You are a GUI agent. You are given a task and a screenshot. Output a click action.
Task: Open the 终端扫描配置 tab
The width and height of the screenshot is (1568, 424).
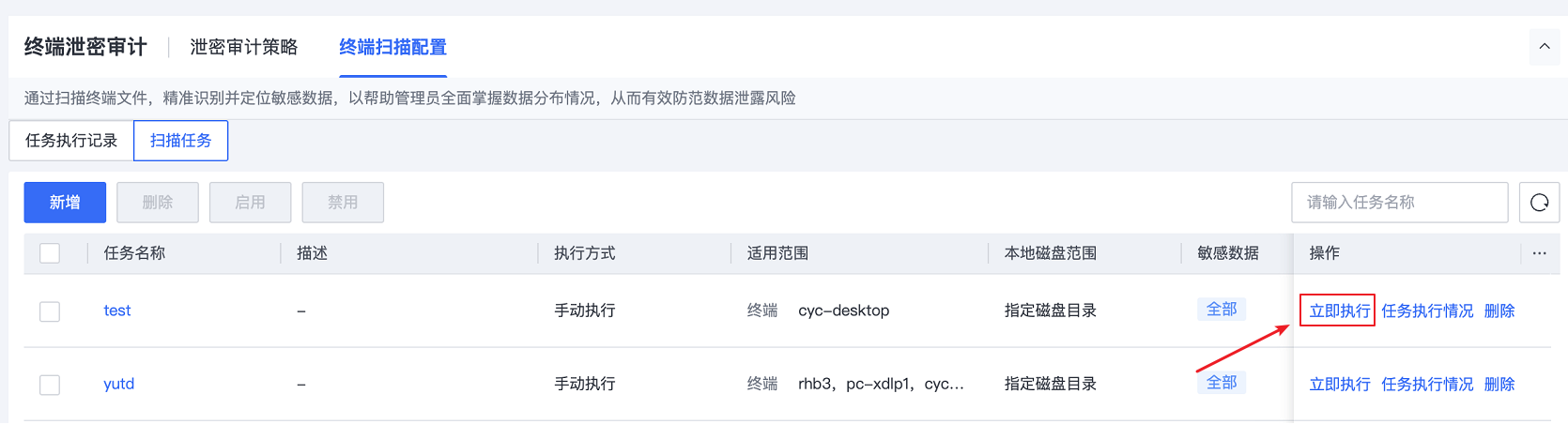click(392, 47)
